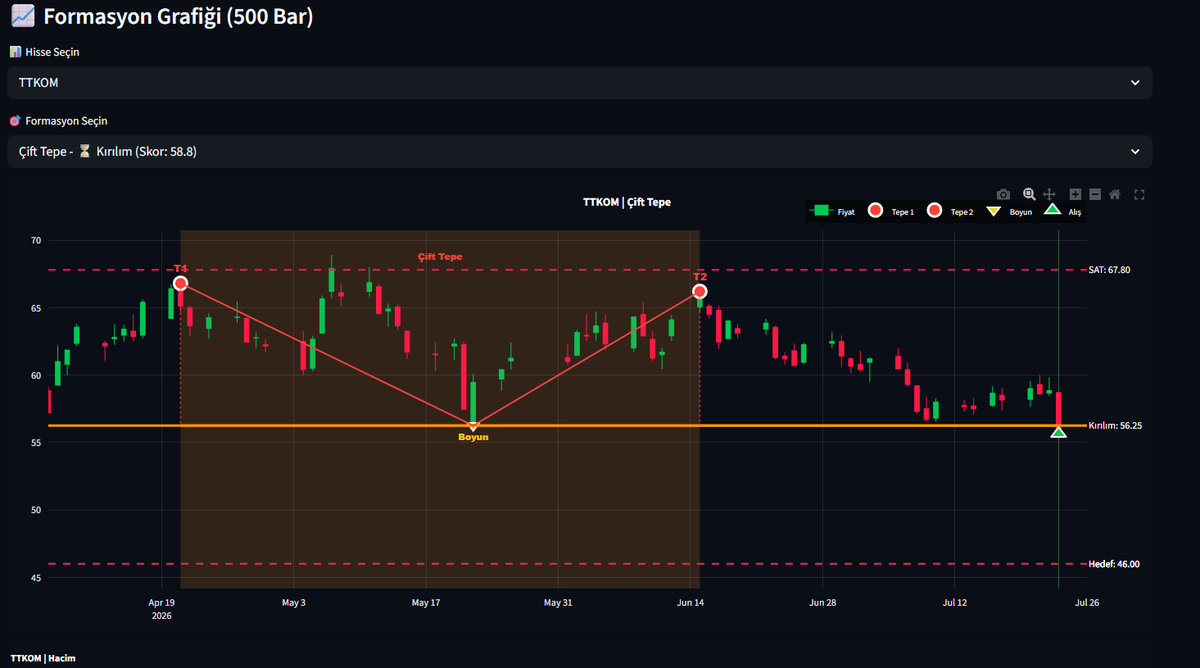Click the Boyun neckline marker
This screenshot has width=1200, height=668.
coord(473,427)
